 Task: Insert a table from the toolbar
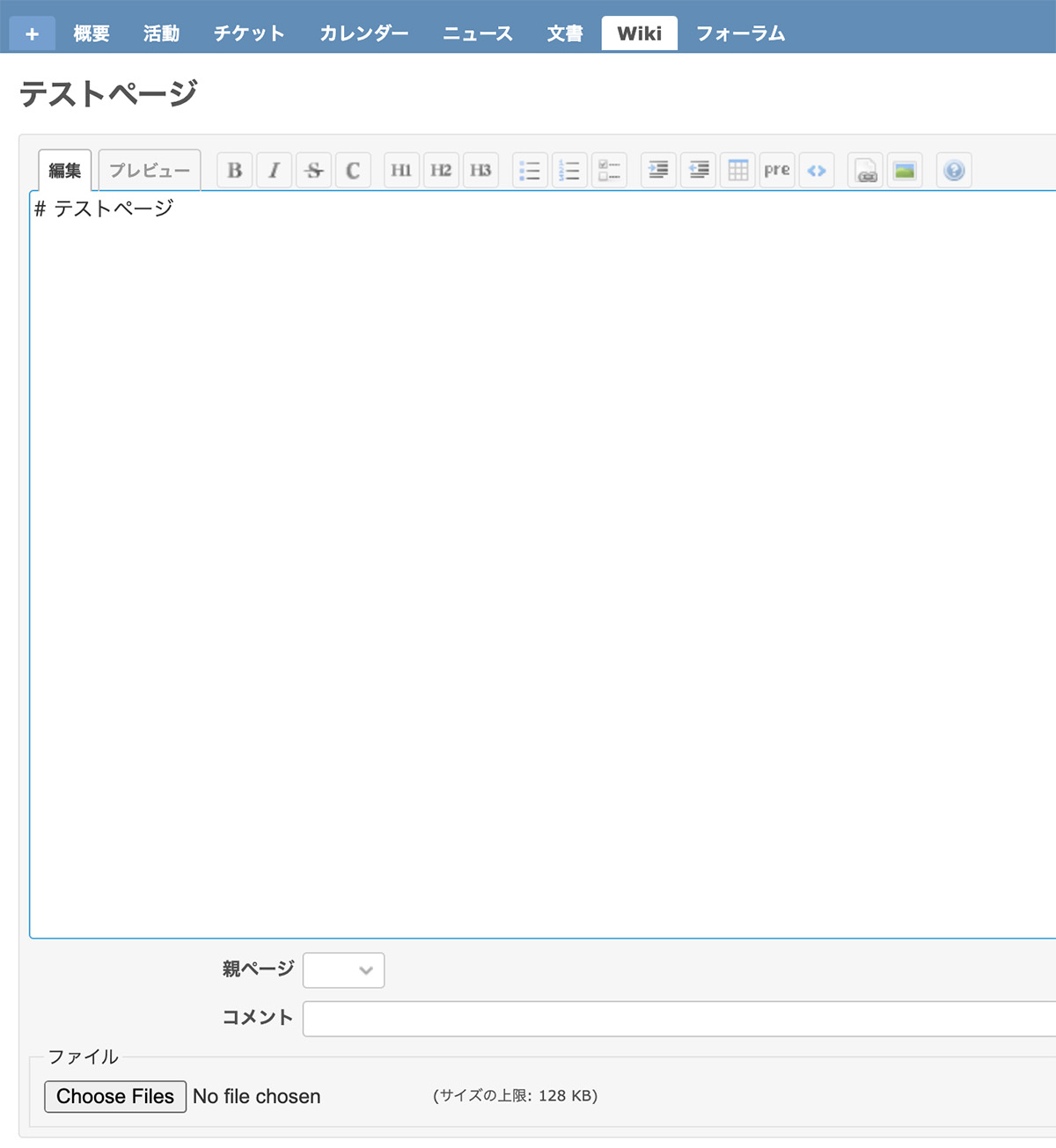click(x=737, y=170)
